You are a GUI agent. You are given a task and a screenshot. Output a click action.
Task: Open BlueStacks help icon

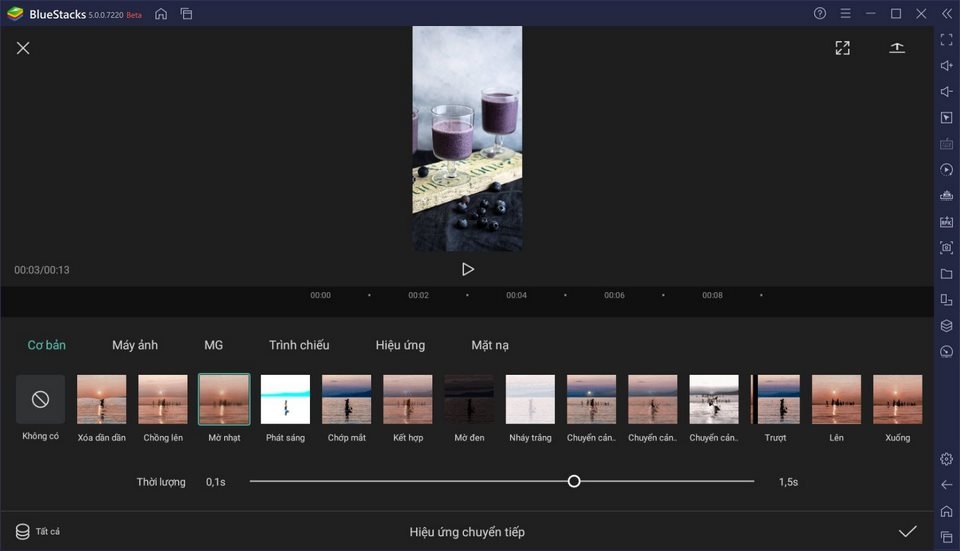[820, 14]
